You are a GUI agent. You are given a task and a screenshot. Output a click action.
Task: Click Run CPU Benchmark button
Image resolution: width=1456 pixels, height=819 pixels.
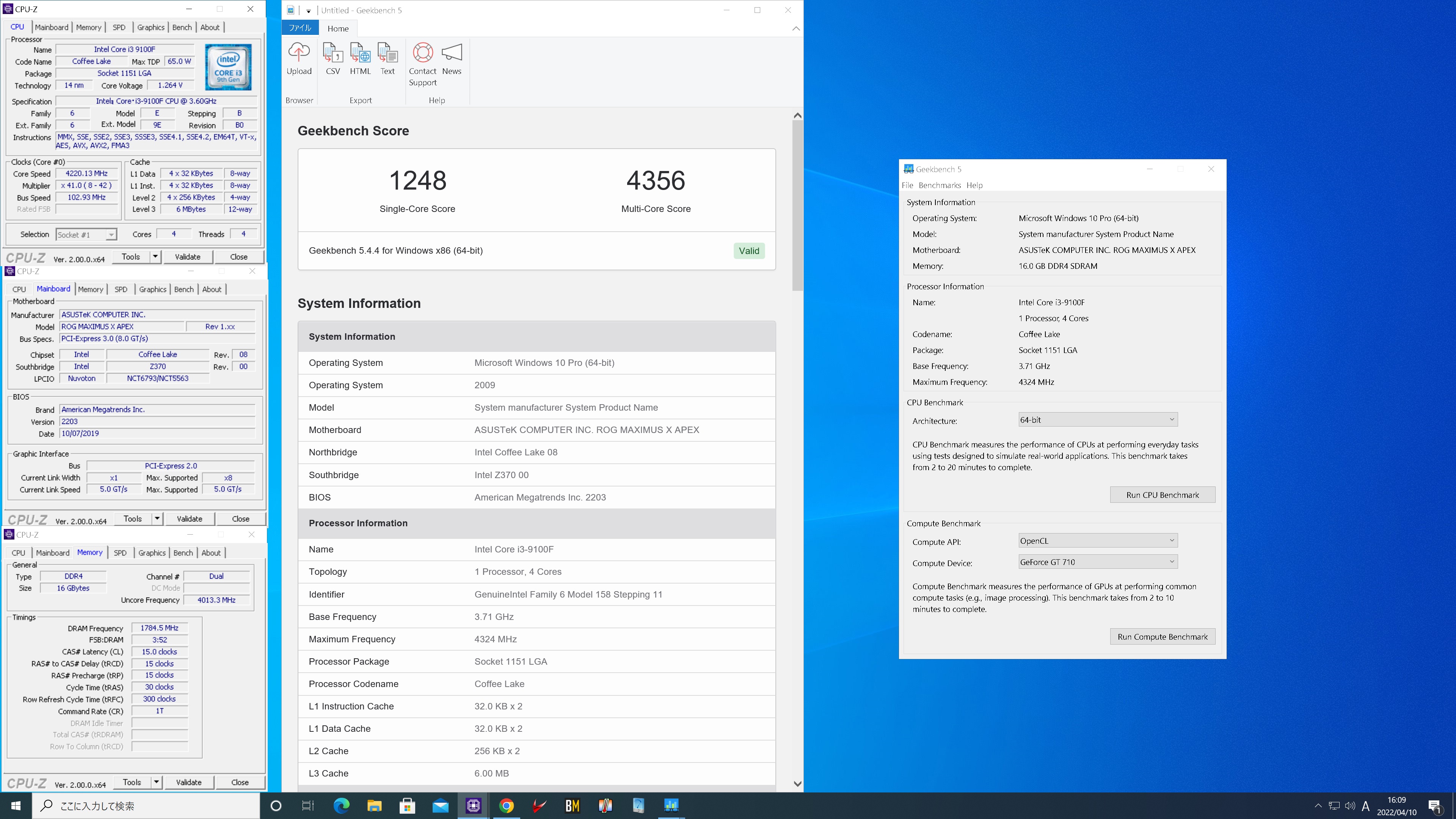1162,494
